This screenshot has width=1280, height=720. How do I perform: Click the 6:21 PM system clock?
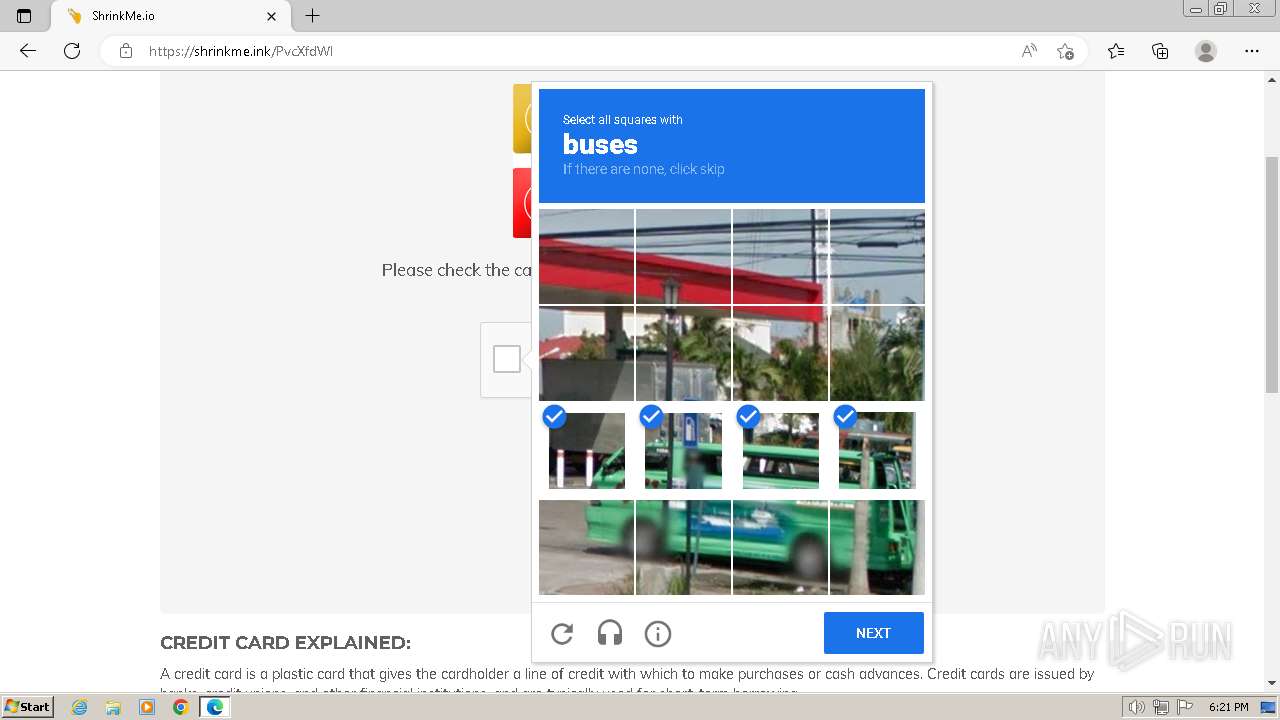pyautogui.click(x=1228, y=707)
